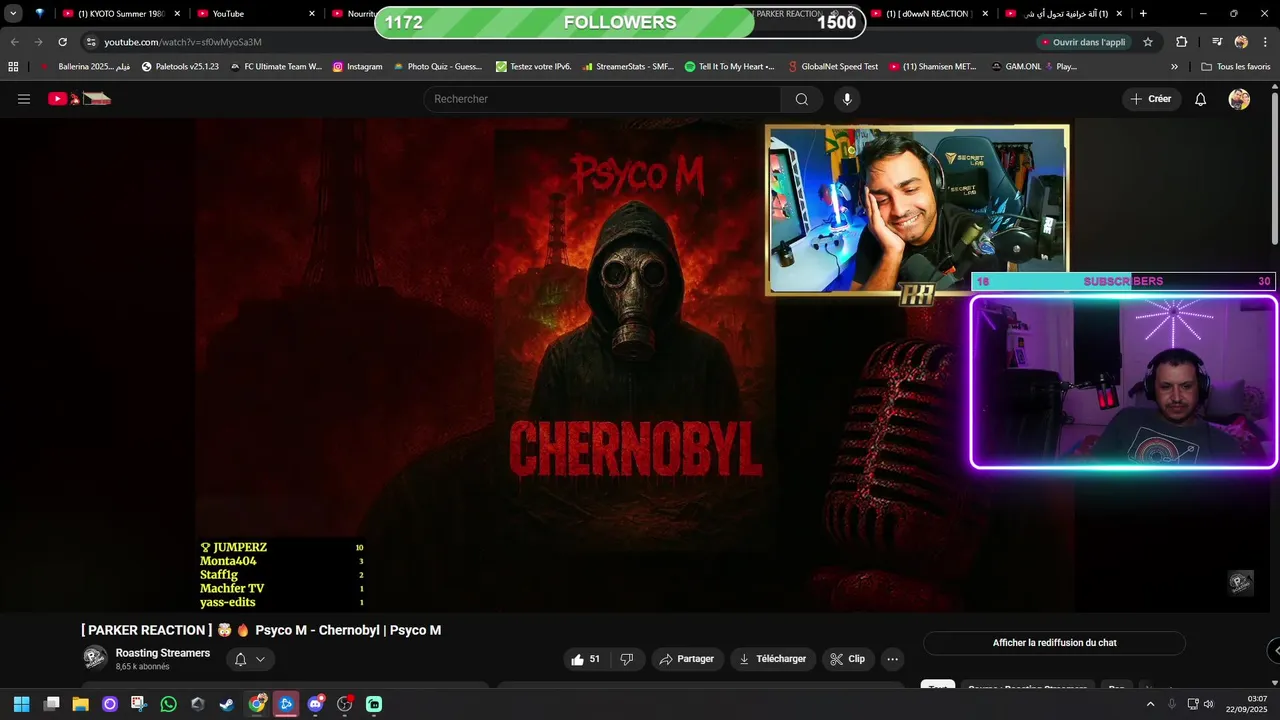This screenshot has width=1280, height=720.
Task: Switch to d0wwN REACTION tab
Action: point(928,14)
